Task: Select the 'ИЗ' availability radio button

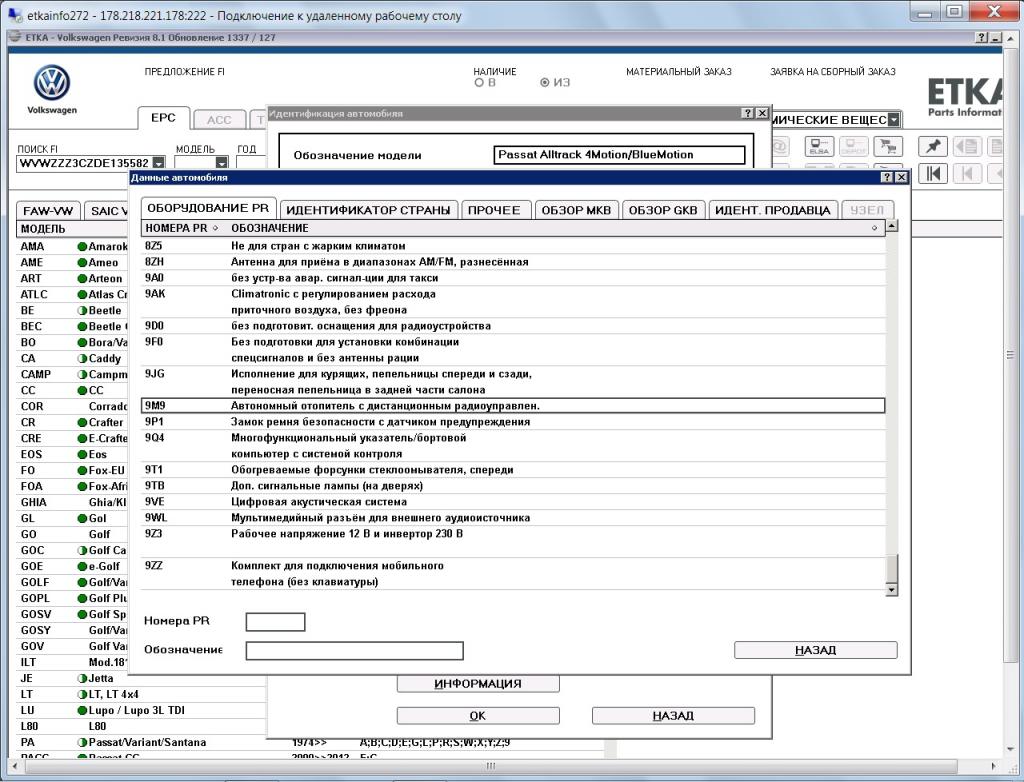Action: coord(544,83)
